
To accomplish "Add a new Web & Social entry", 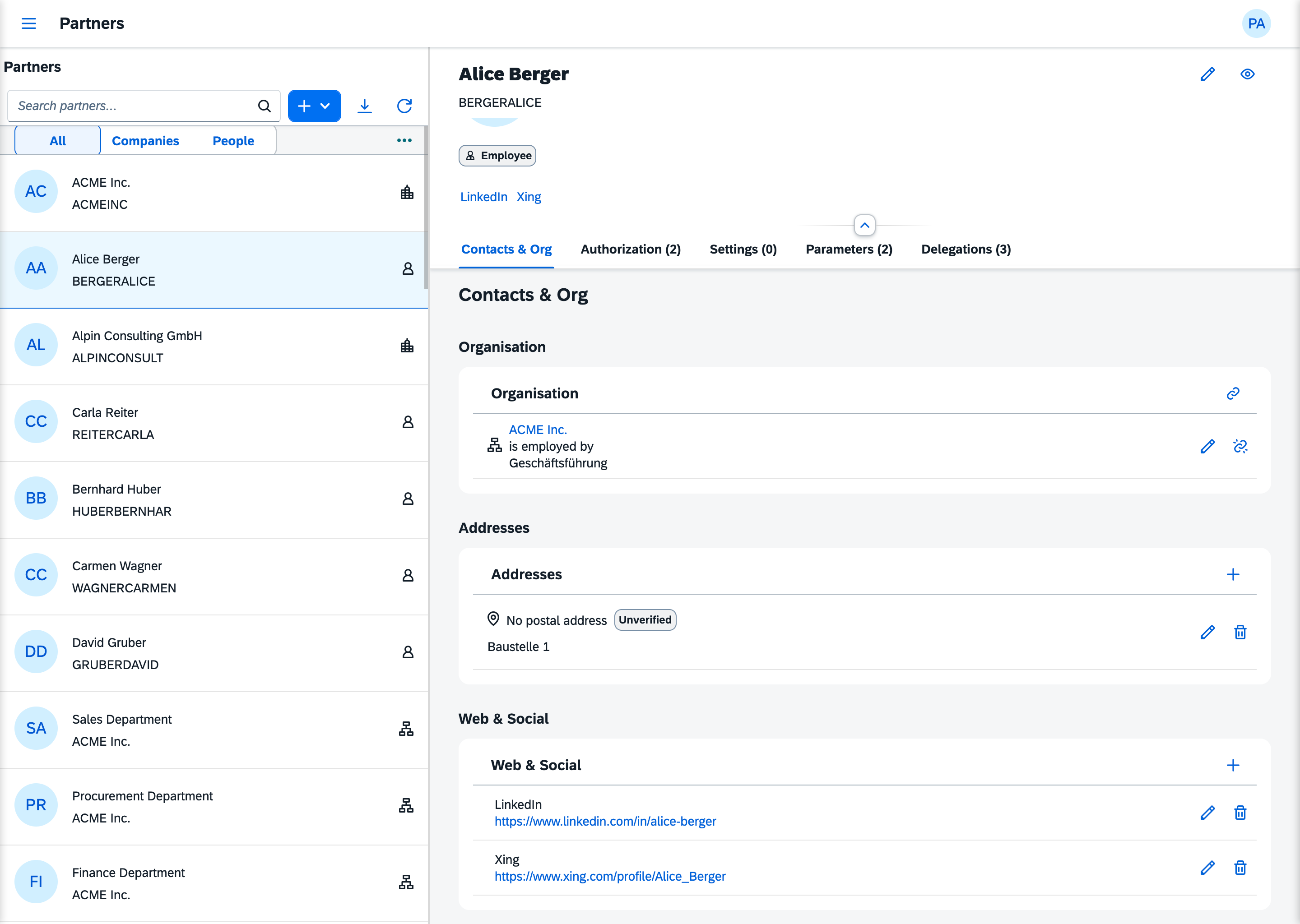I will pos(1233,765).
